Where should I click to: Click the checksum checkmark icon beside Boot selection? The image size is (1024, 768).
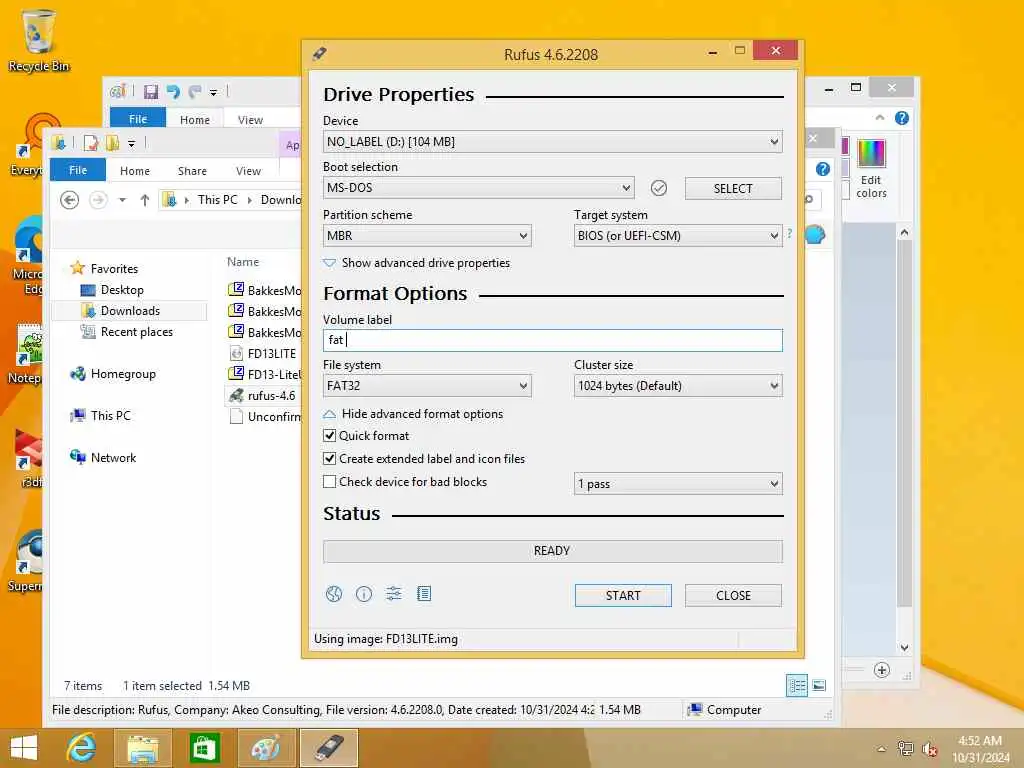point(659,188)
